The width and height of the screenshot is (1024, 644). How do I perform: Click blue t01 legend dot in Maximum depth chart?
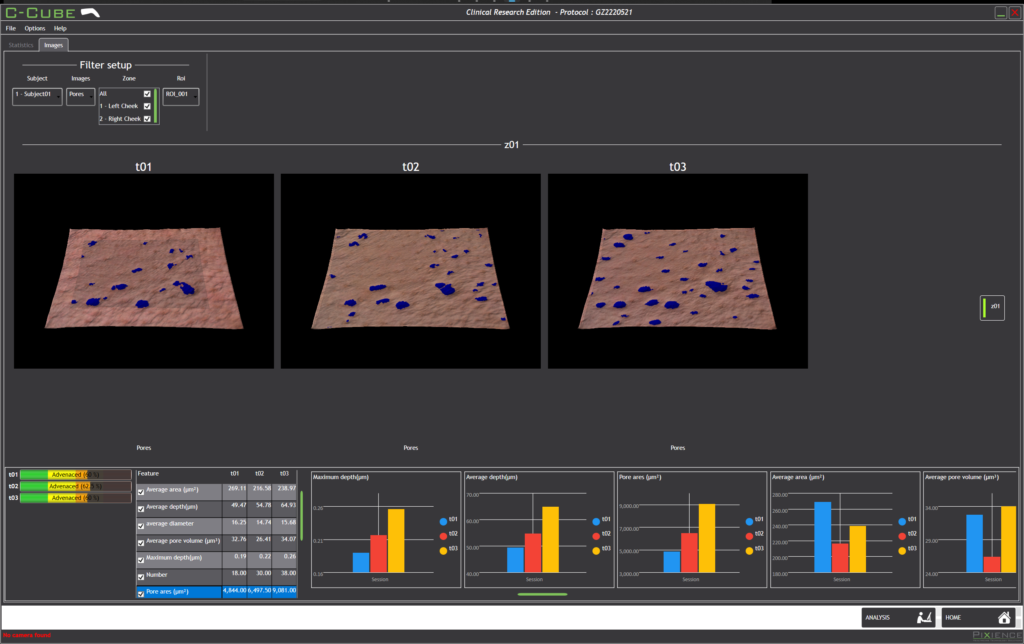pos(443,520)
